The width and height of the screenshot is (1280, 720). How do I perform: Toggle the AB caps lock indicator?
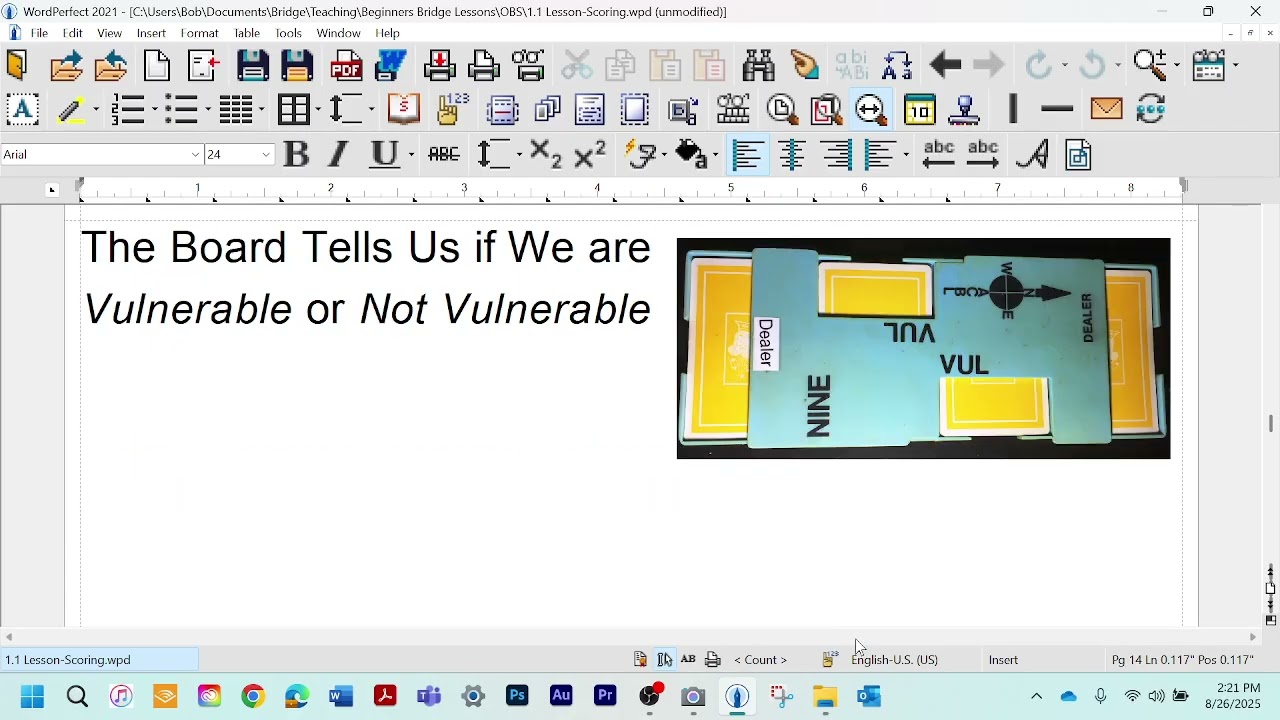[688, 660]
